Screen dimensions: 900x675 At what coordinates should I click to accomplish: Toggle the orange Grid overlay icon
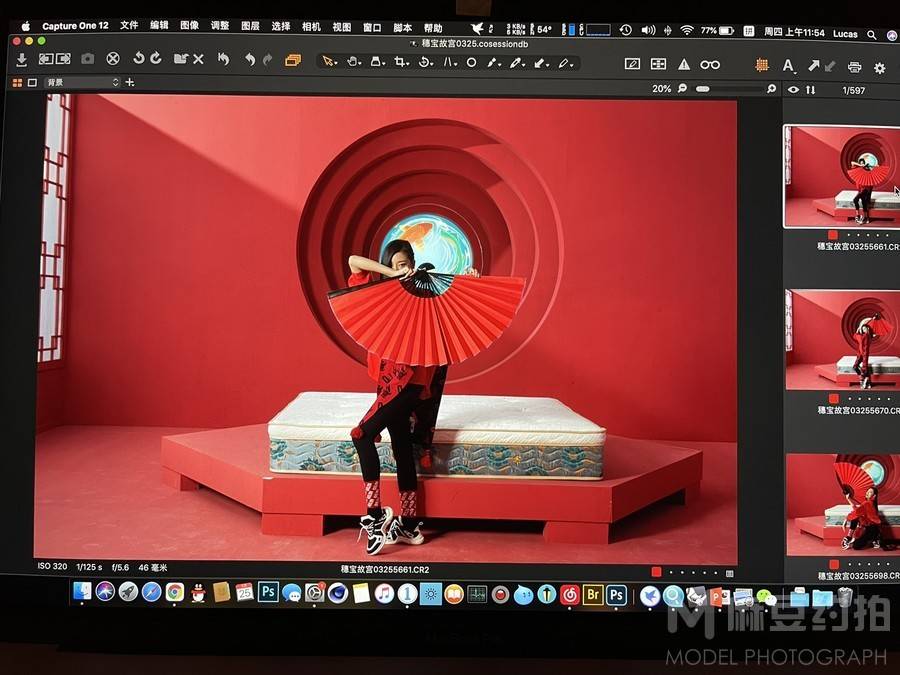(x=762, y=65)
